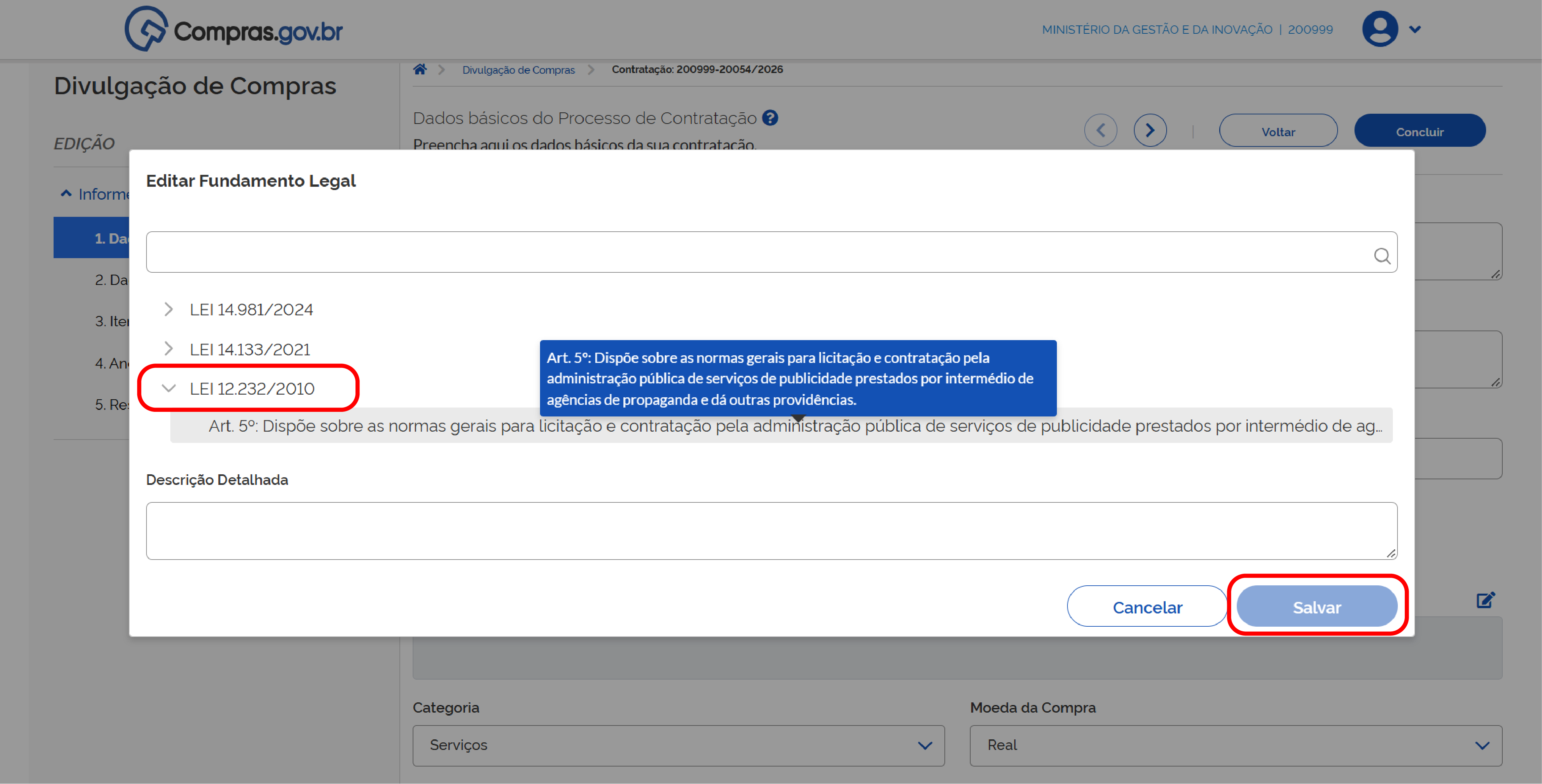Viewport: 1542px width, 784px height.
Task: Go to next step arrow button
Action: point(1150,131)
